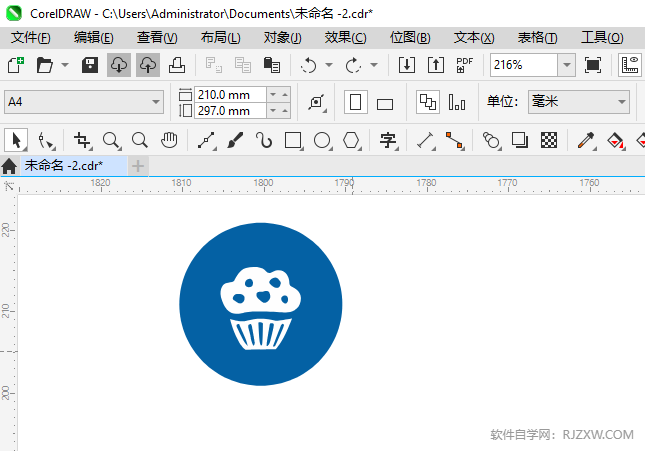The image size is (645, 451).
Task: Select the Pick arrow tool
Action: pyautogui.click(x=16, y=140)
